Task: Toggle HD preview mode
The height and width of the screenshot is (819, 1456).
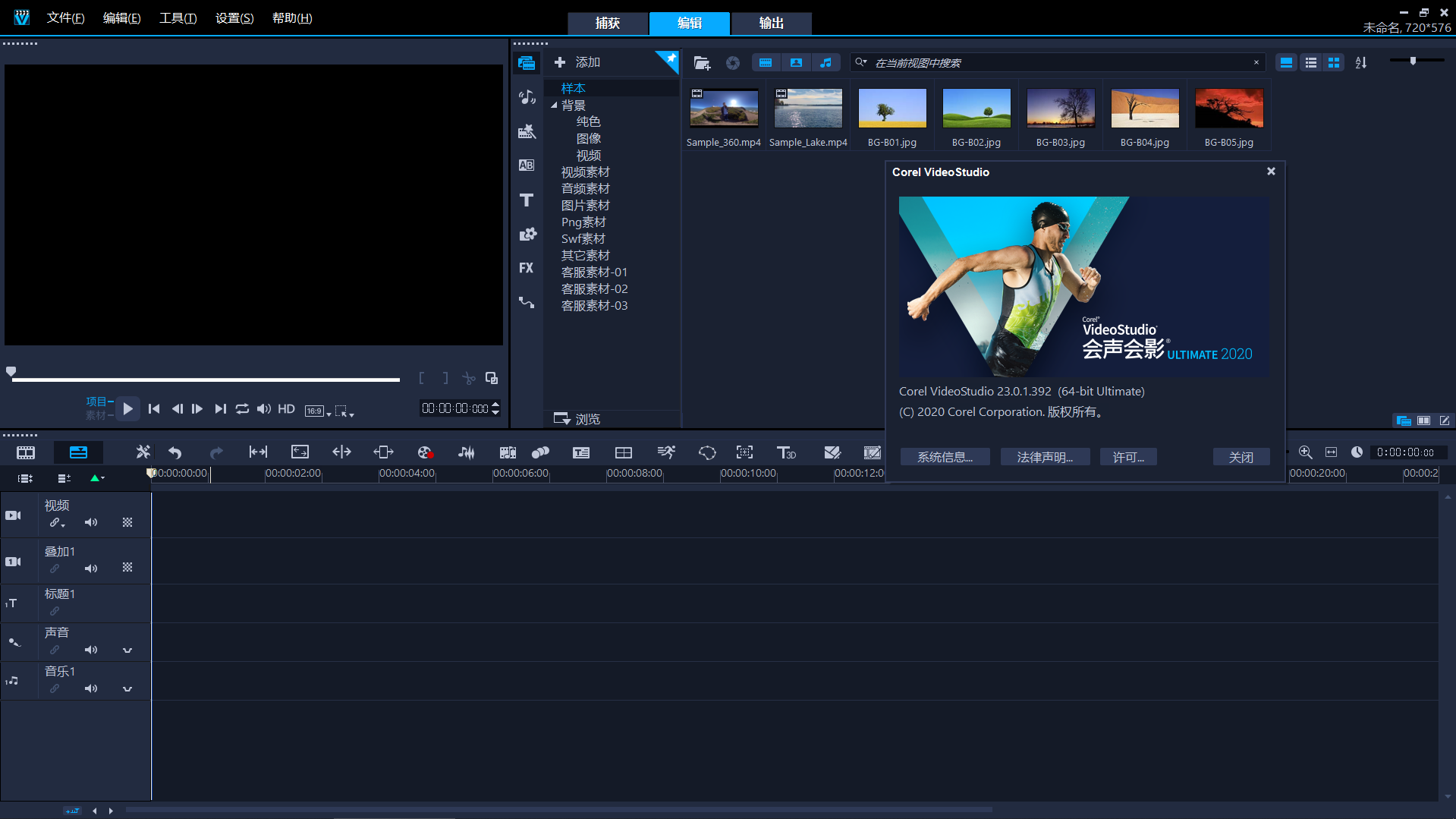Action: [286, 409]
